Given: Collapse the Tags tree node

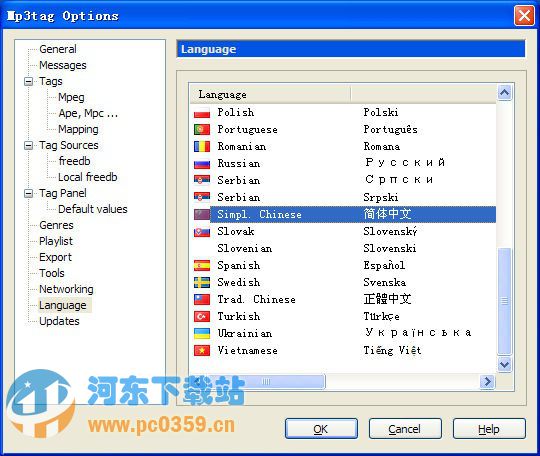Looking at the screenshot, I should (29, 82).
